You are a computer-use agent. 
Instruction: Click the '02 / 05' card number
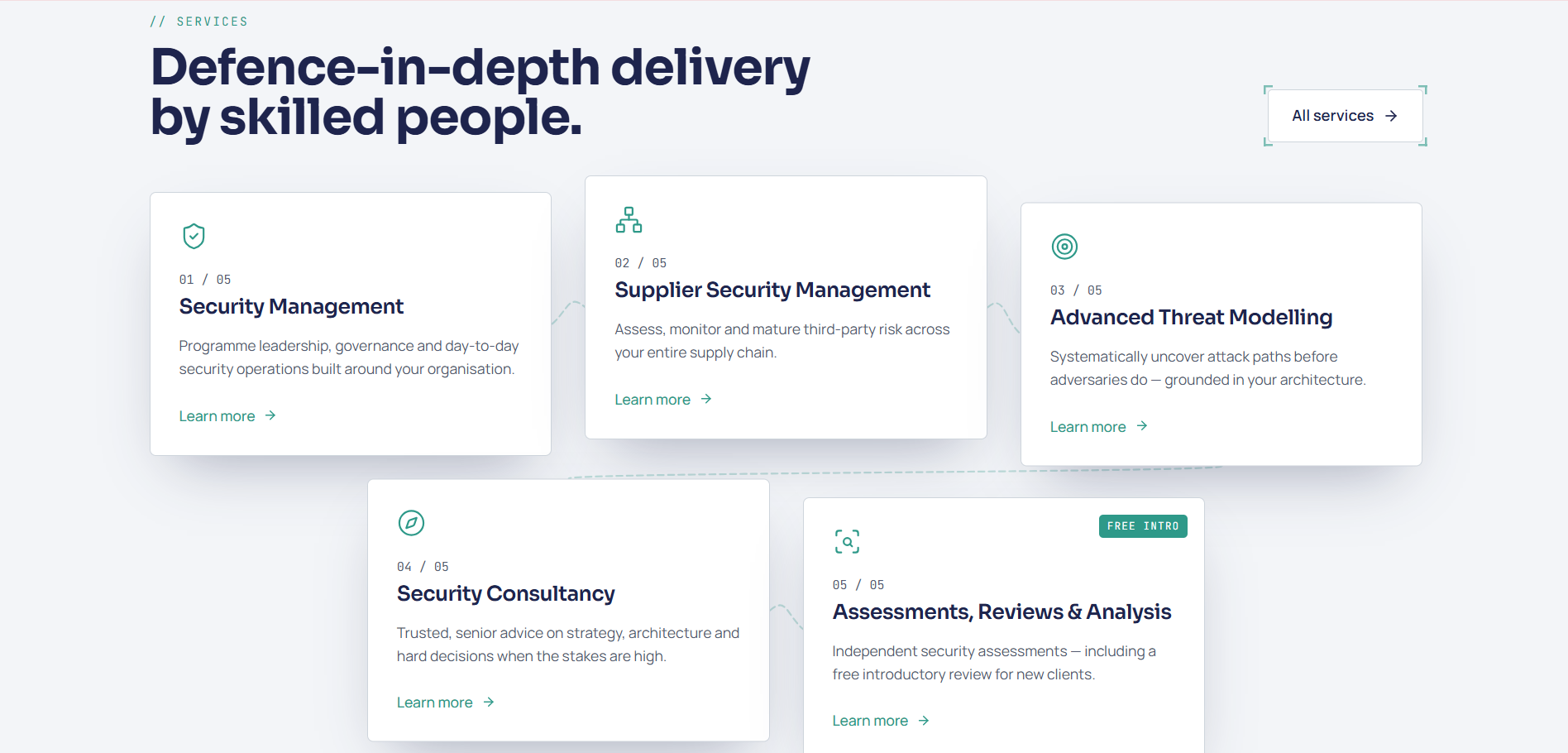(641, 263)
